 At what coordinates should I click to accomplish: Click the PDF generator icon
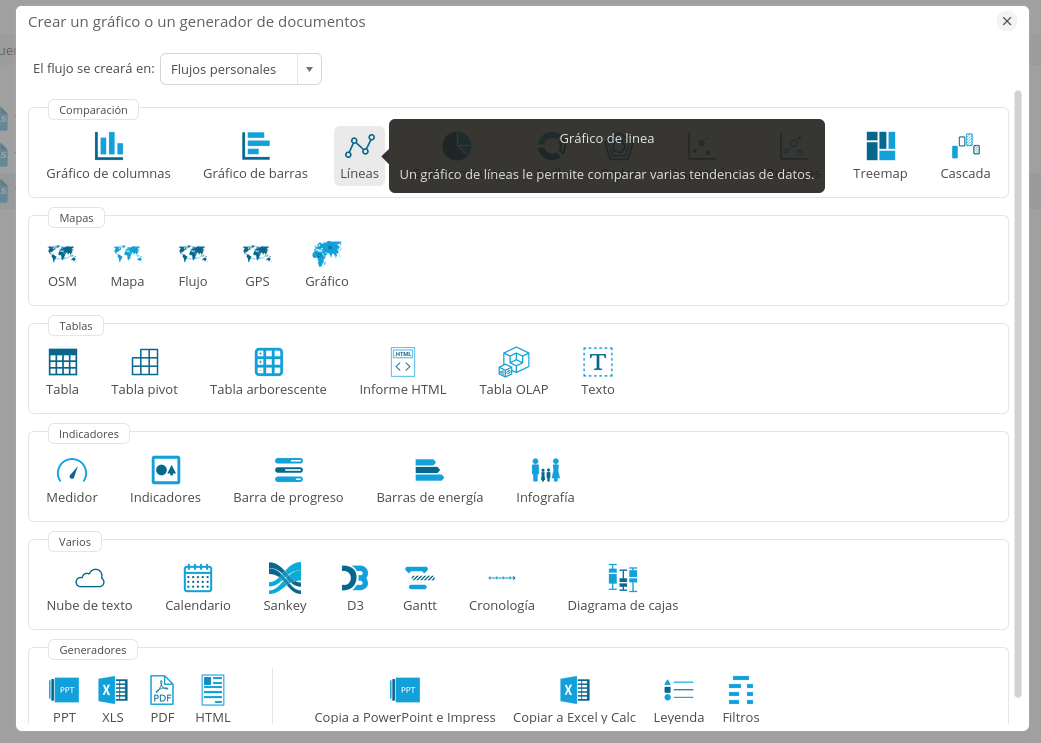(x=162, y=691)
